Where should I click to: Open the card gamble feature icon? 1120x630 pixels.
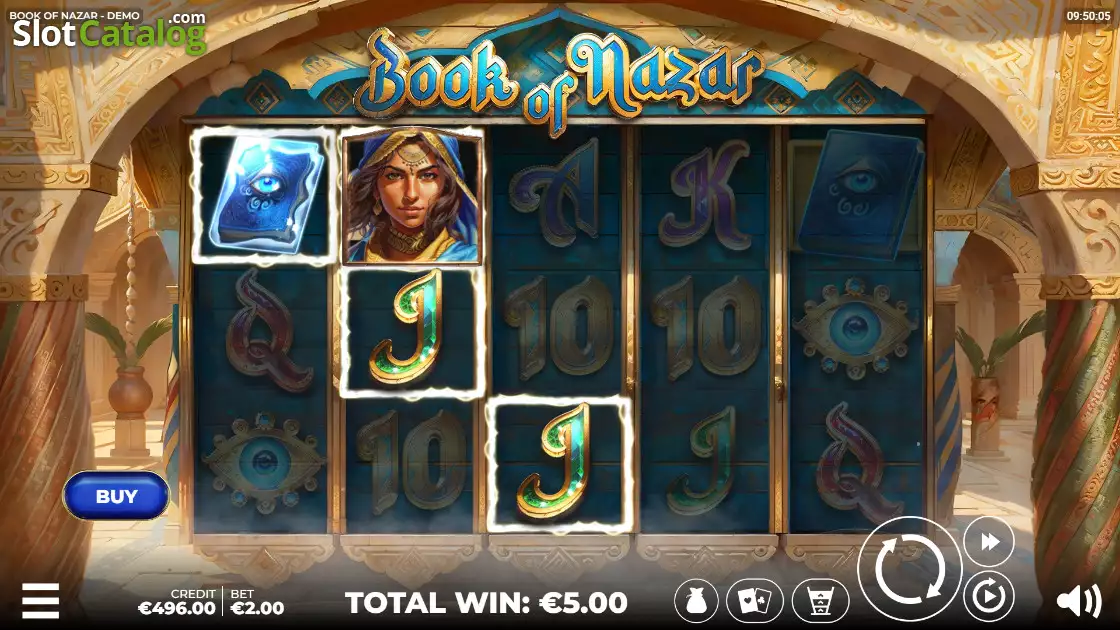point(755,601)
